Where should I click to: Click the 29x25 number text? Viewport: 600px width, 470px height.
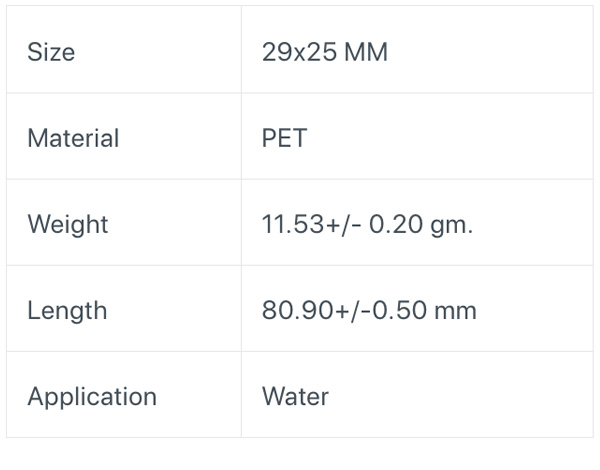(x=299, y=52)
